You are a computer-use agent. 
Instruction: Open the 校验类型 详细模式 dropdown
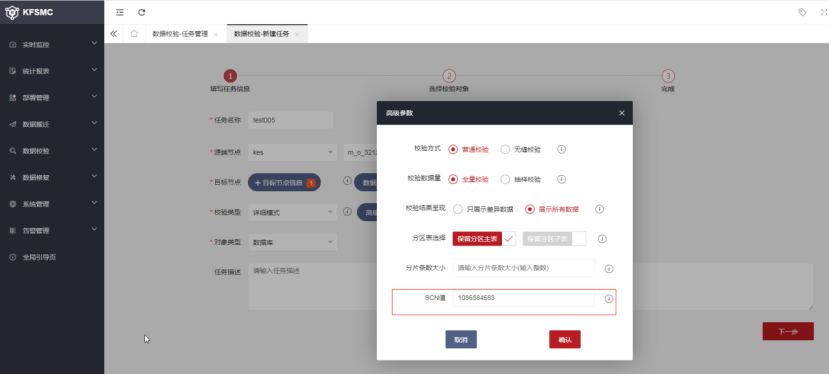[292, 212]
